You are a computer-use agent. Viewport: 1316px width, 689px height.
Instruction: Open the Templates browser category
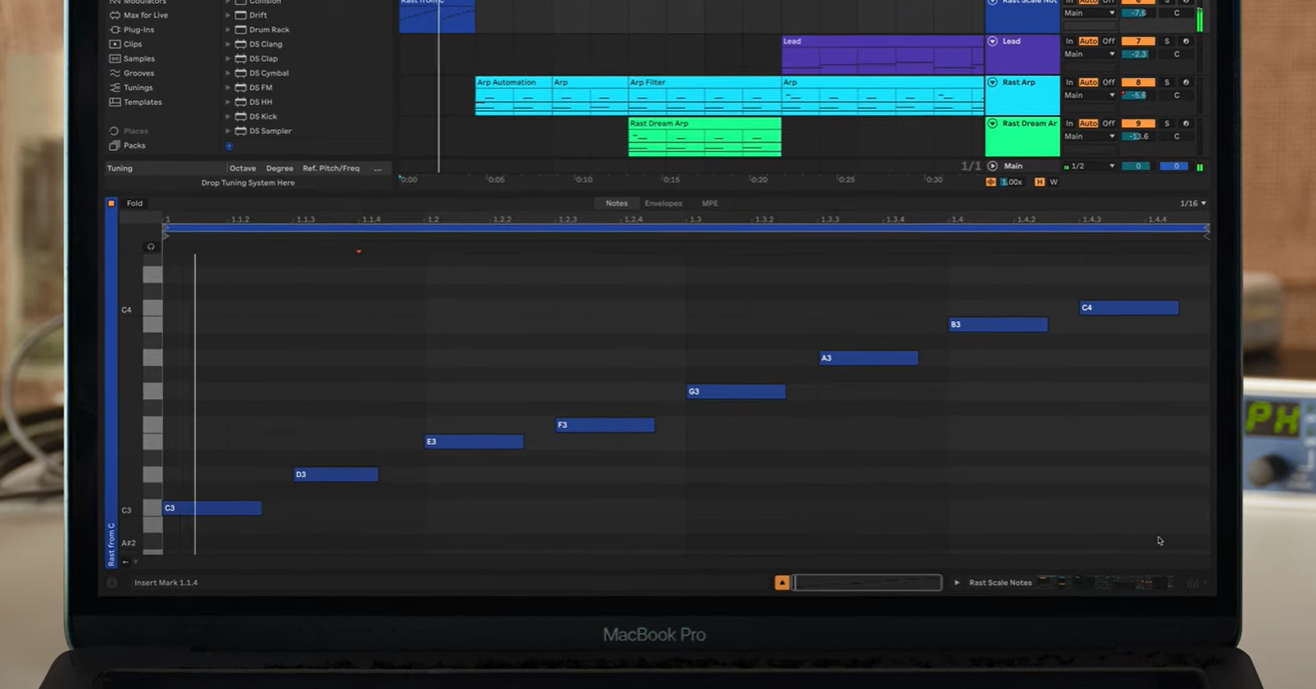[x=135, y=102]
